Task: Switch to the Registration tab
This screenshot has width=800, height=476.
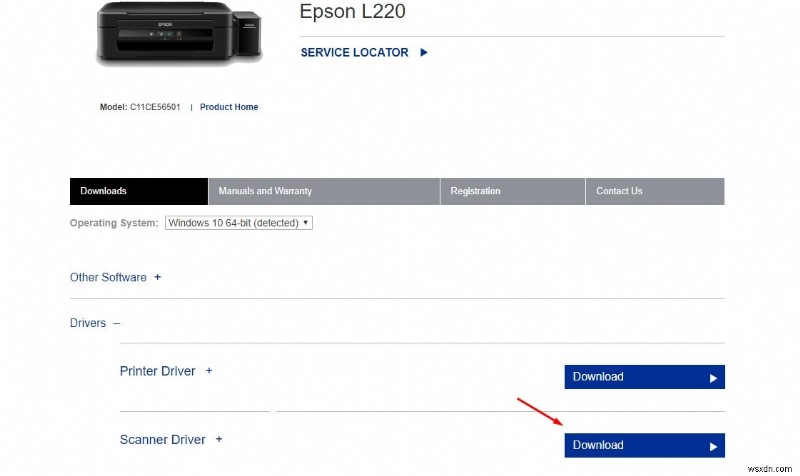Action: pos(512,191)
